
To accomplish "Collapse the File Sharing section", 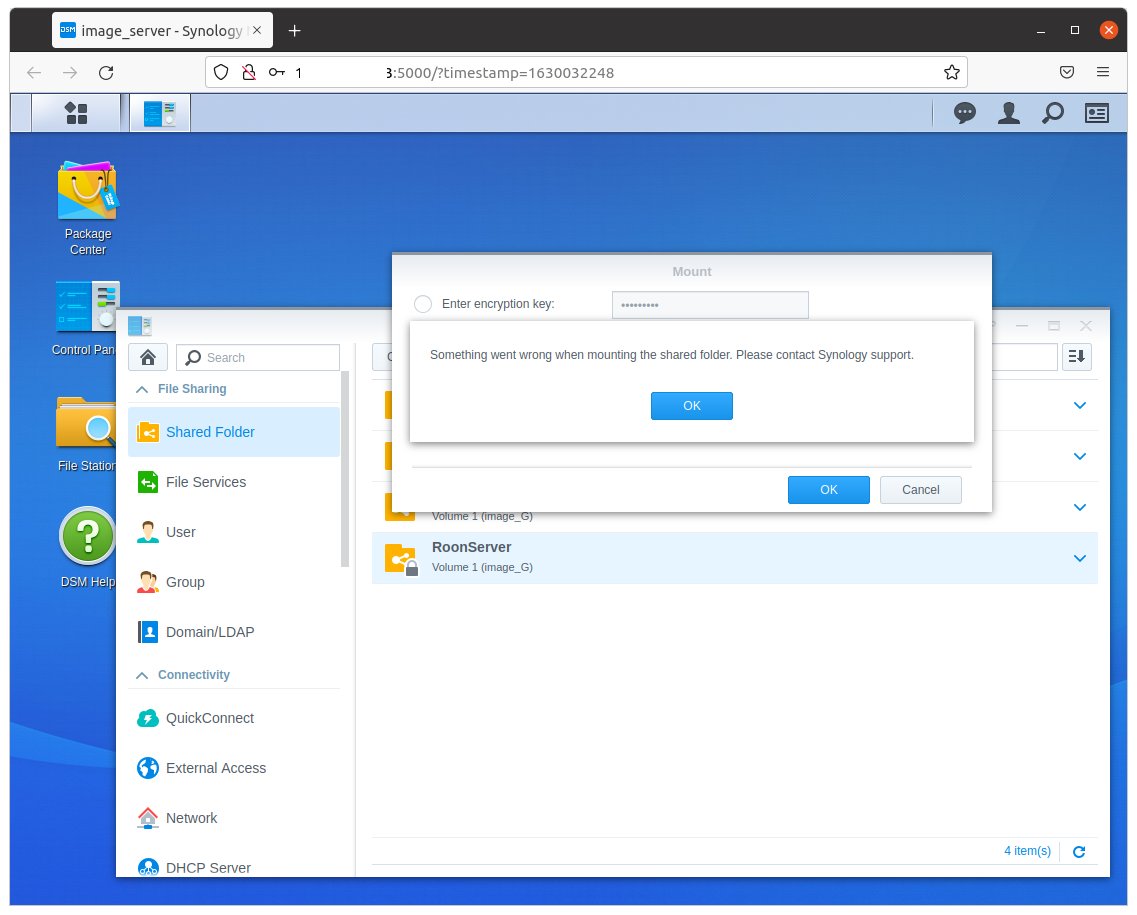I will (x=141, y=388).
